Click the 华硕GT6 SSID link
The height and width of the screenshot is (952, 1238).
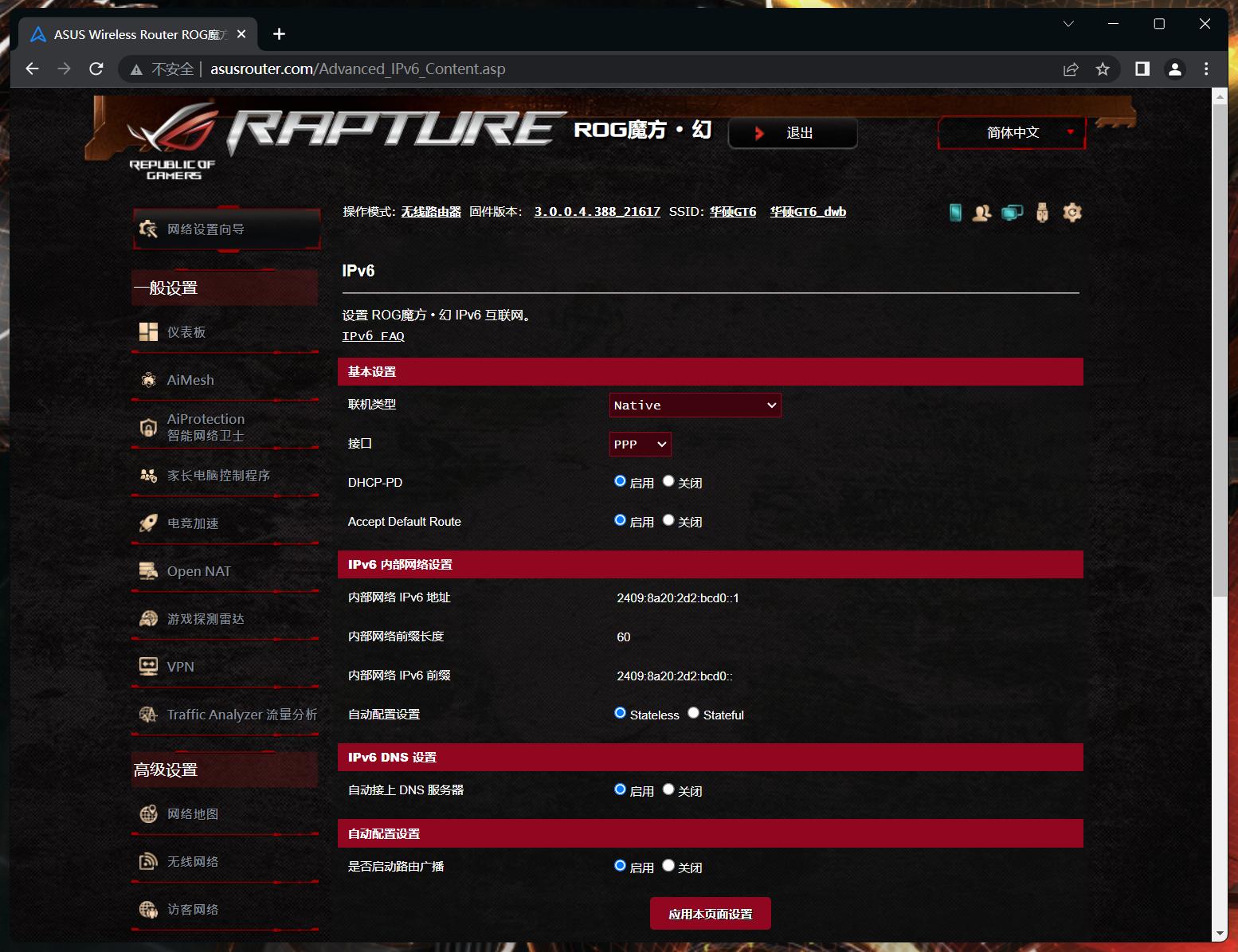click(x=733, y=212)
